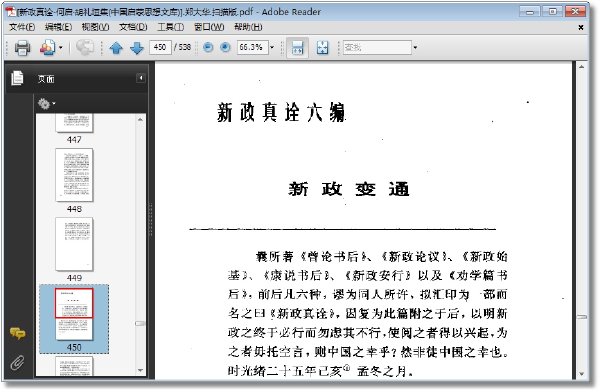The height and width of the screenshot is (392, 600).
Task: Click thumbnail panel scroll up arrow
Action: (x=140, y=120)
